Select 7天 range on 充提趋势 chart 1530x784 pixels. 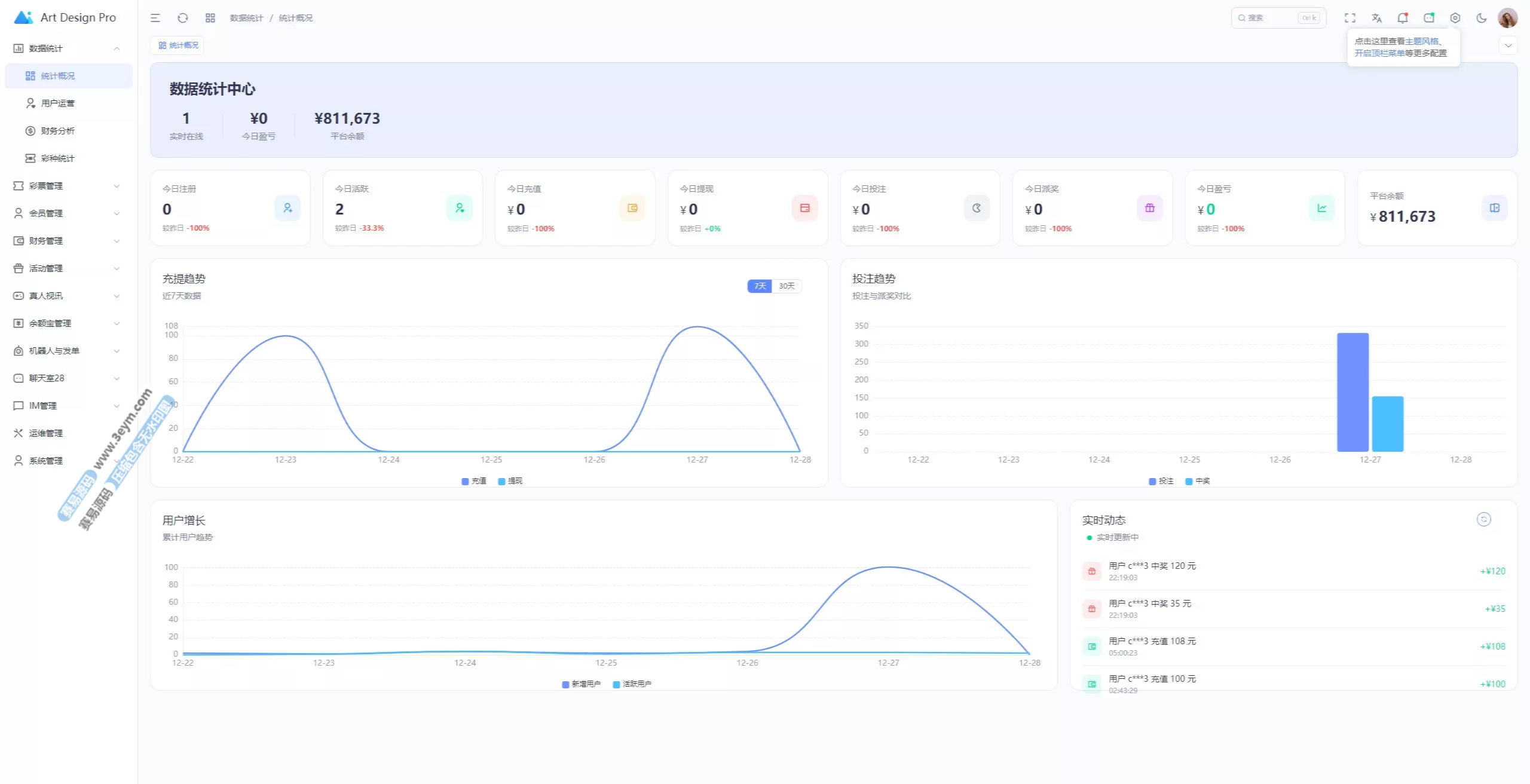(760, 286)
